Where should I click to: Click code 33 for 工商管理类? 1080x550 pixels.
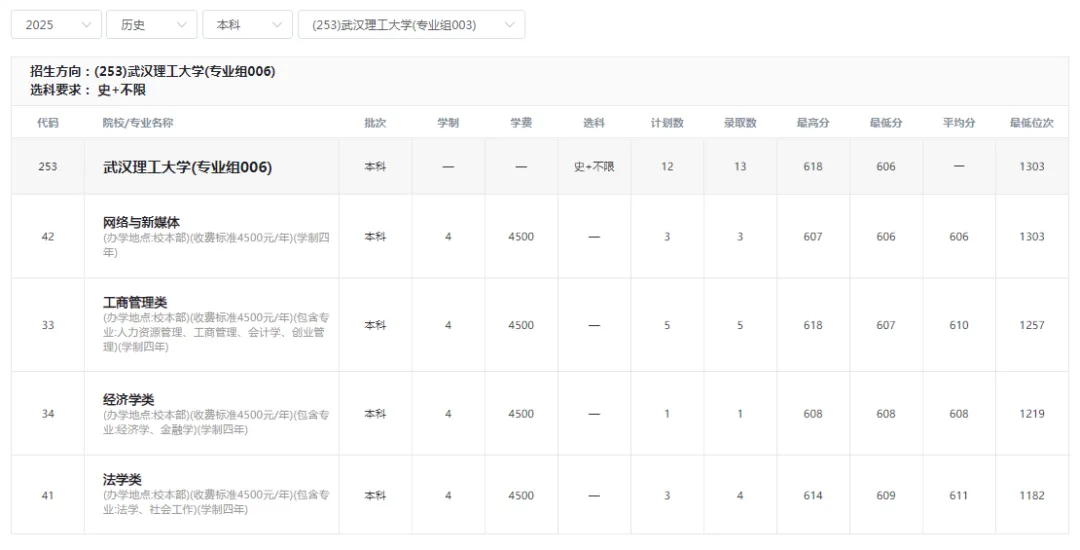[48, 325]
